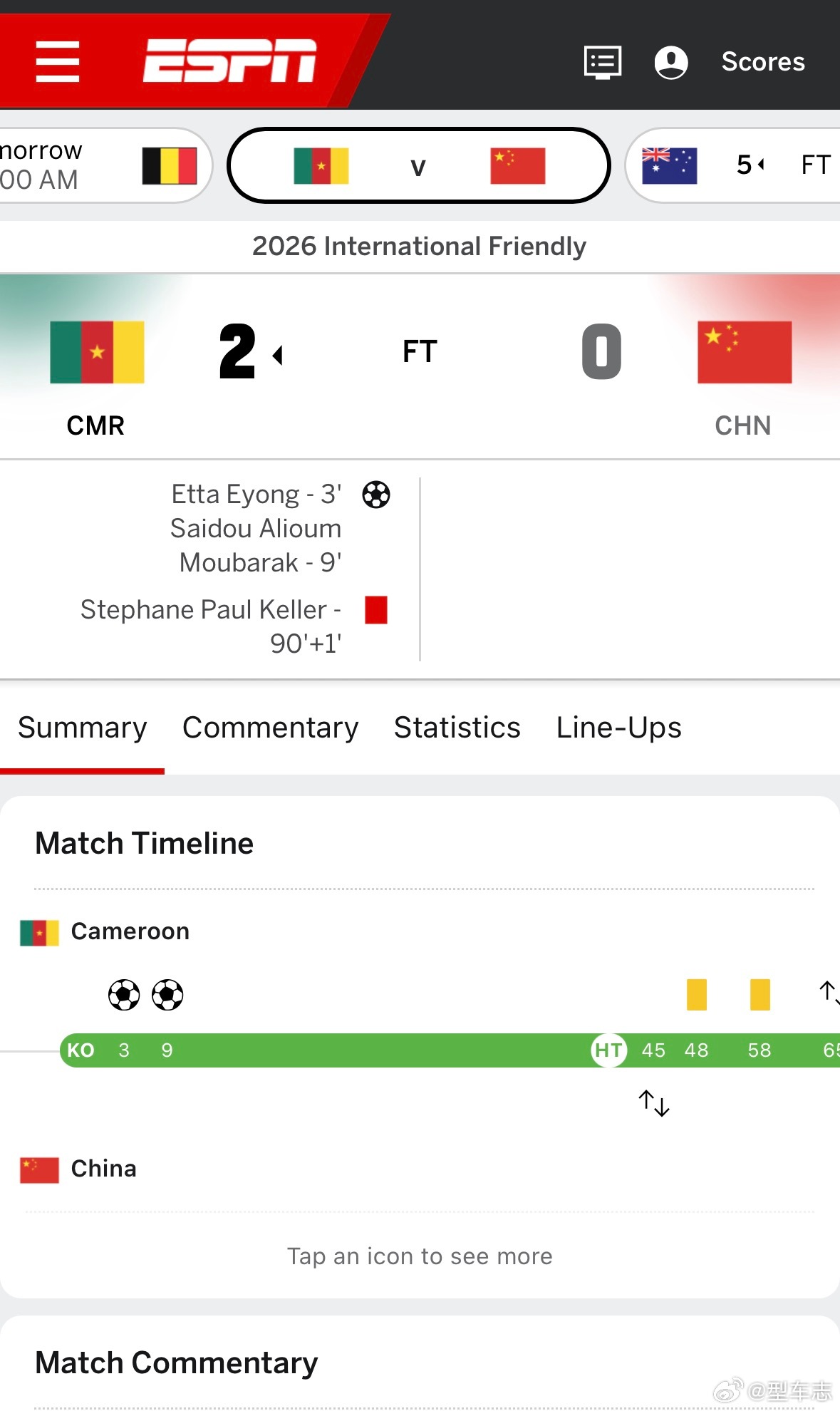Viewport: 840px width, 1411px height.
Task: Switch to the Statistics tab
Action: [x=457, y=728]
